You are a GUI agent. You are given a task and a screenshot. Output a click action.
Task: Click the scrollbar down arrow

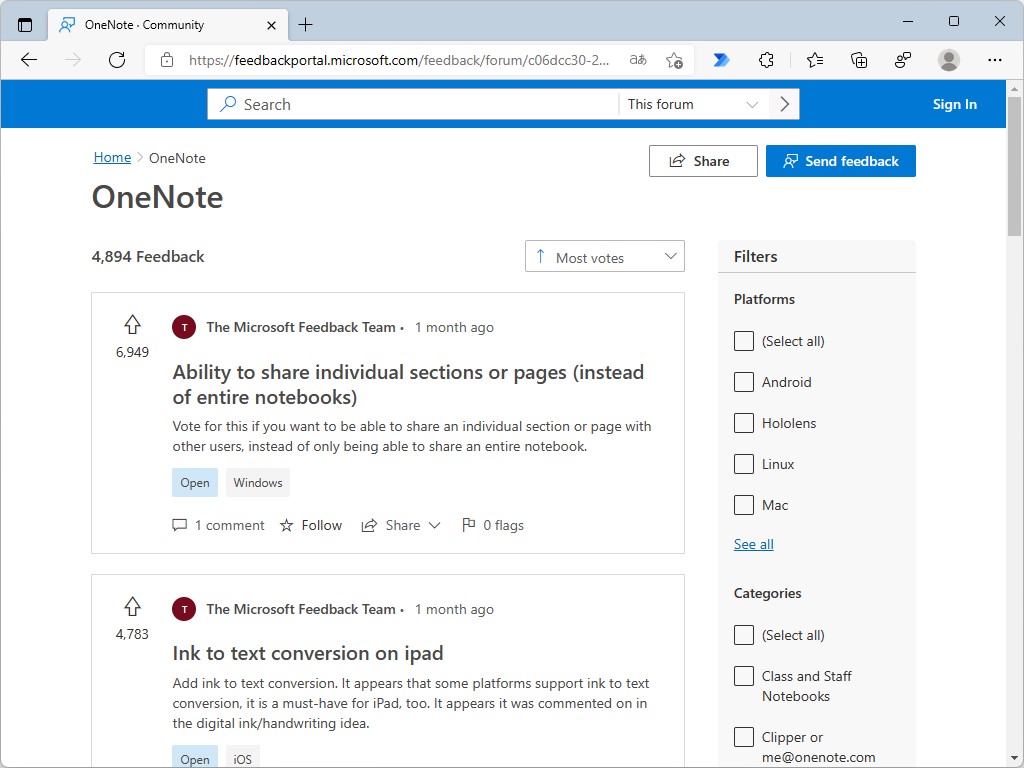[1014, 759]
